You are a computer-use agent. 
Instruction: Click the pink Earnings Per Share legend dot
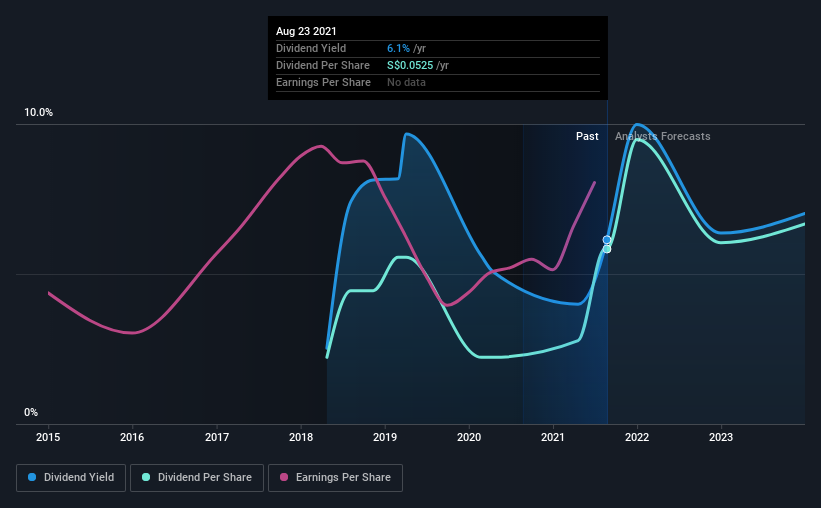coord(284,477)
